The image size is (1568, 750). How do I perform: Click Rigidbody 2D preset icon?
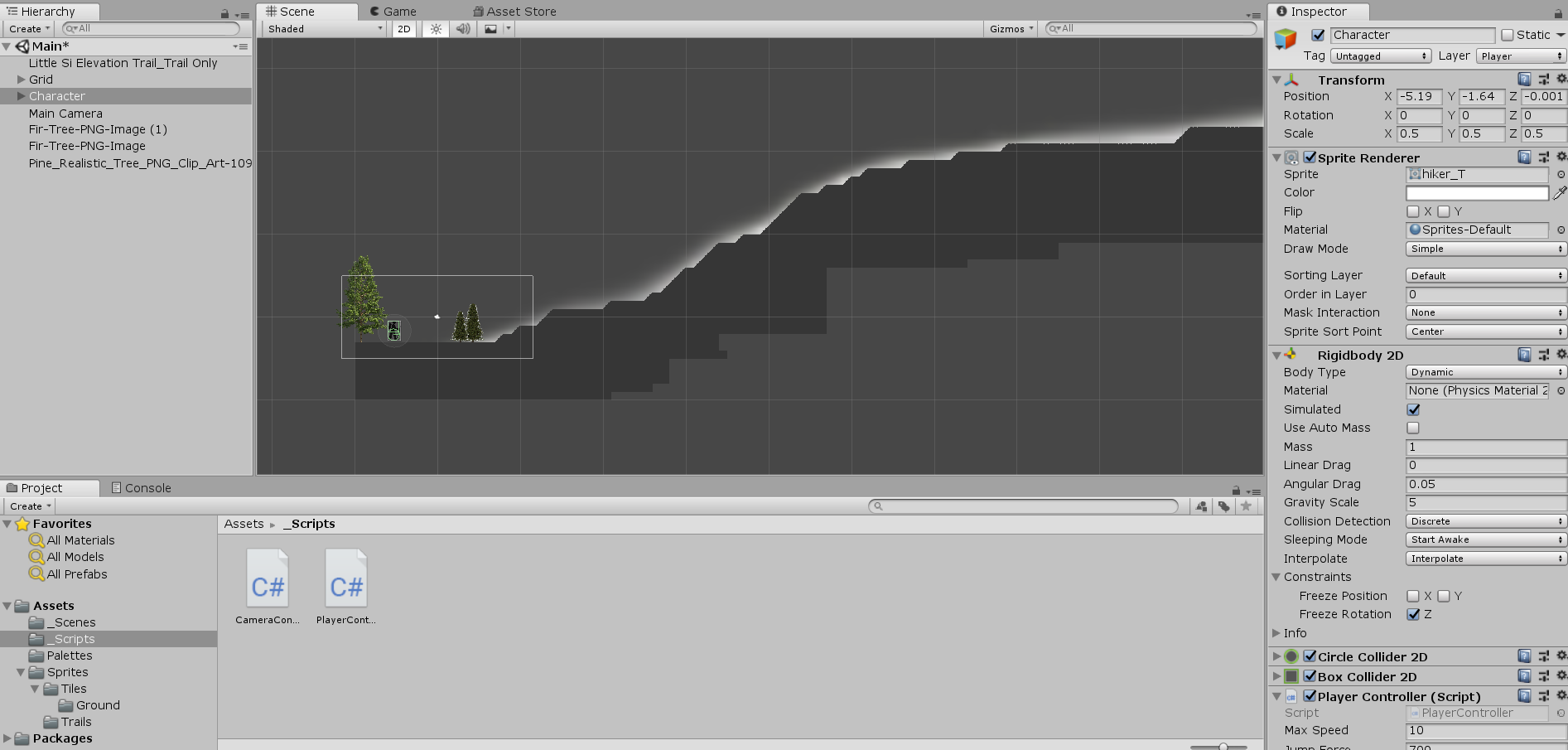[1543, 355]
